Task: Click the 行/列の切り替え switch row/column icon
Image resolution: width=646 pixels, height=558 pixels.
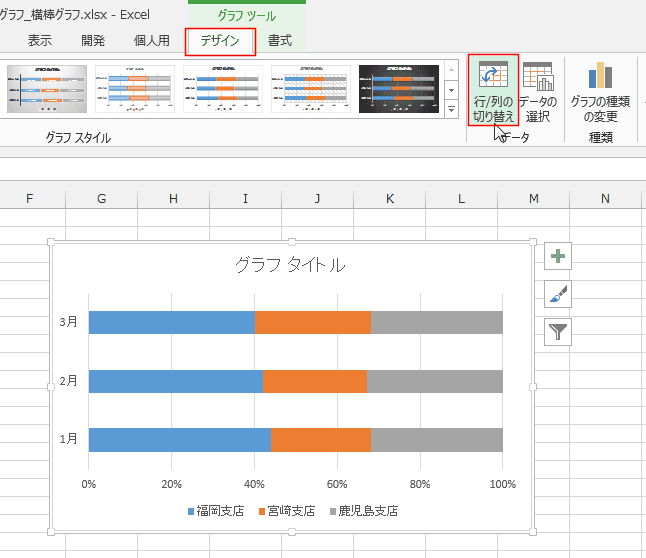Action: 493,91
